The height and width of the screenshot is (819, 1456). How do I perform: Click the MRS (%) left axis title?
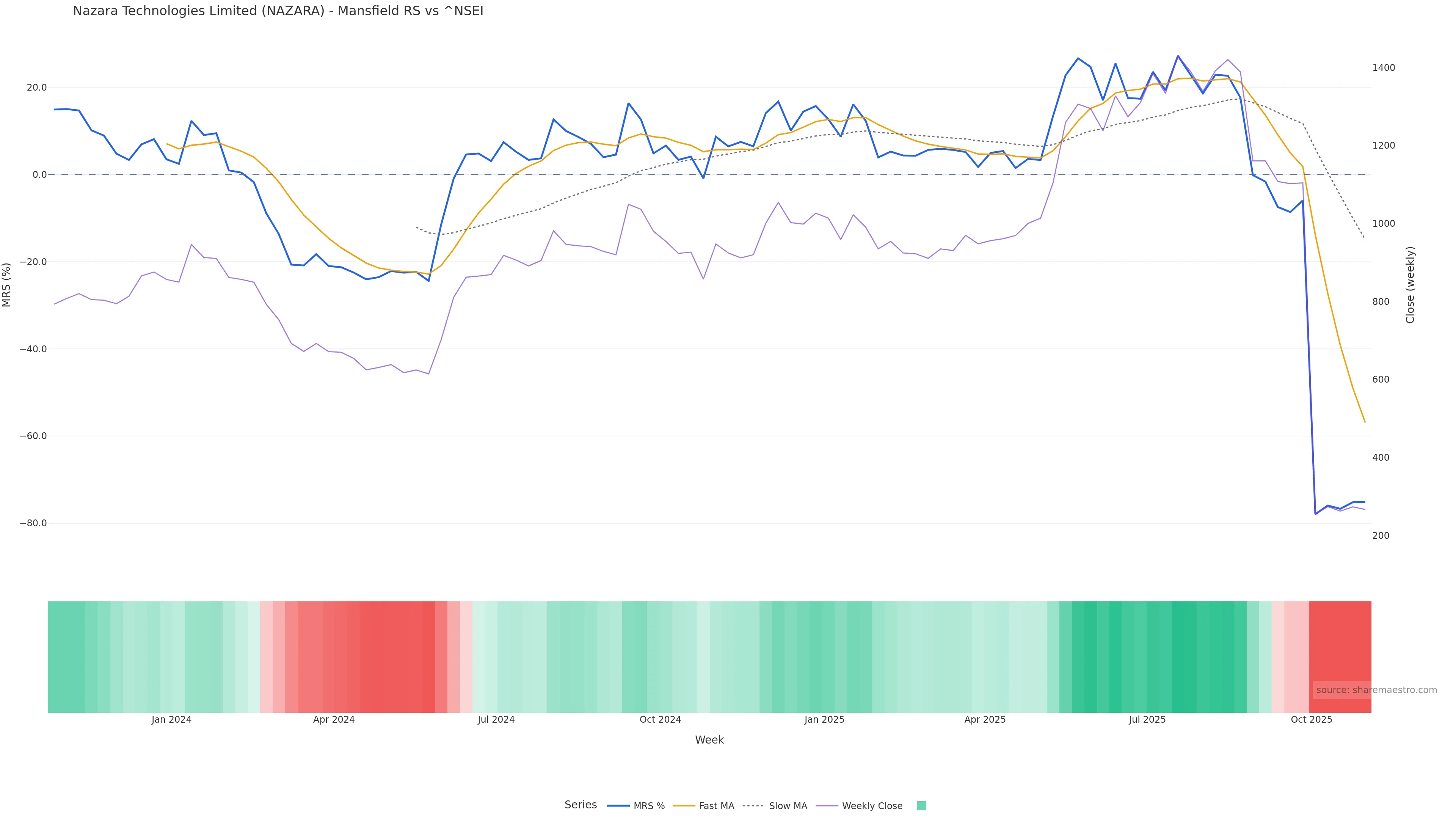tap(7, 285)
